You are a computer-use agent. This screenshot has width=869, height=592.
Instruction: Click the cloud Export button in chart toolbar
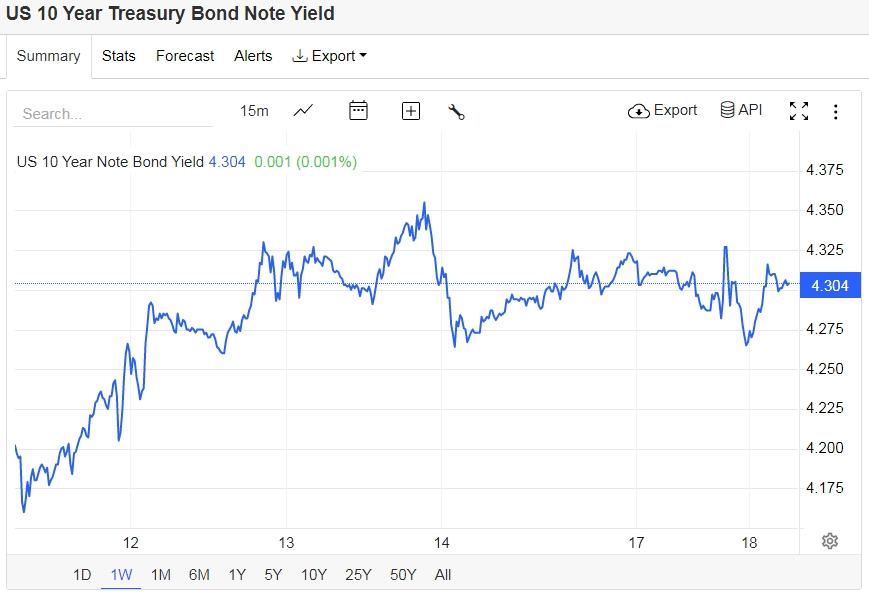663,110
